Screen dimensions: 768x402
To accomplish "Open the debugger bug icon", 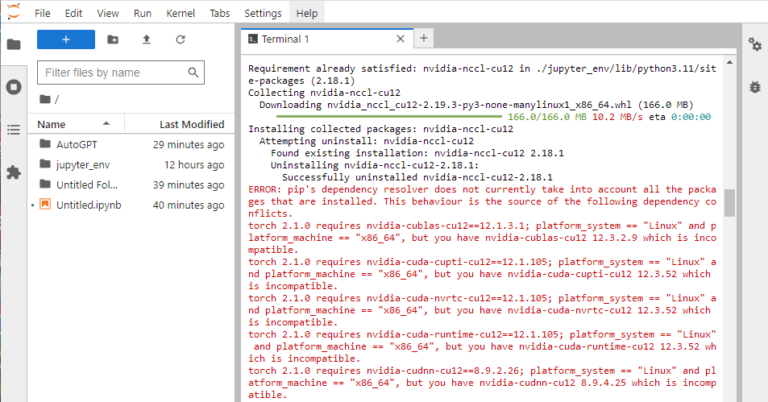I will pos(755,87).
